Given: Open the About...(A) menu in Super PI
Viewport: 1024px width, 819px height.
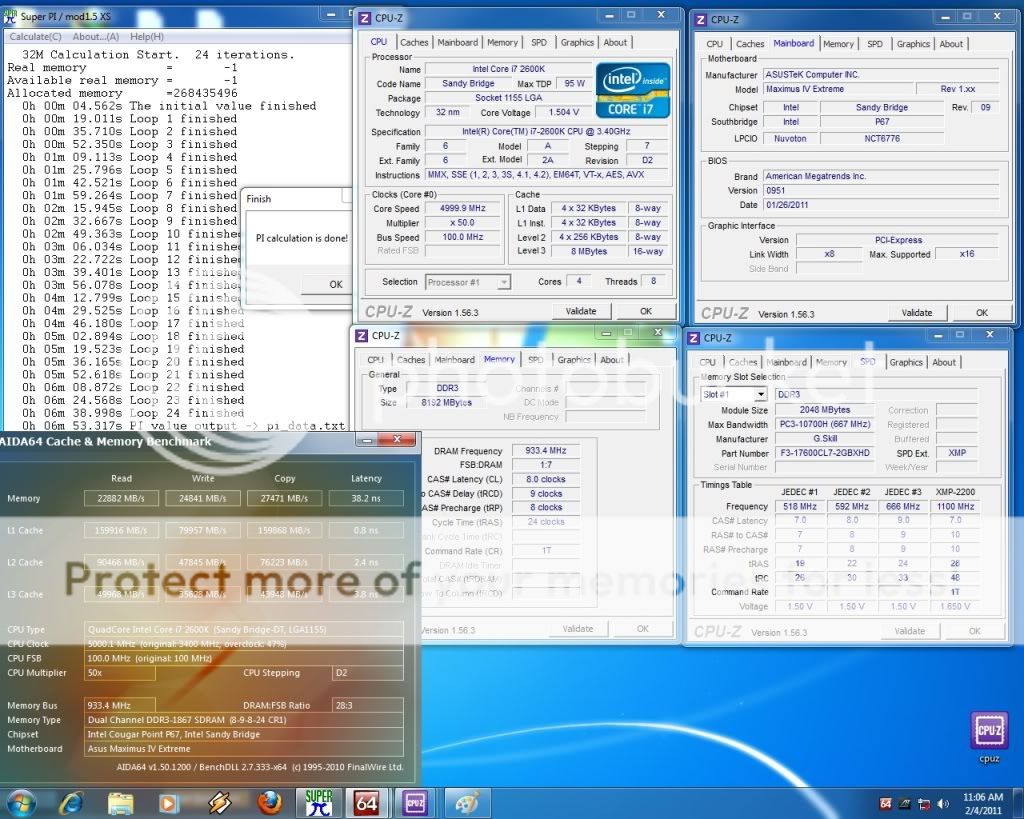Looking at the screenshot, I should 96,37.
